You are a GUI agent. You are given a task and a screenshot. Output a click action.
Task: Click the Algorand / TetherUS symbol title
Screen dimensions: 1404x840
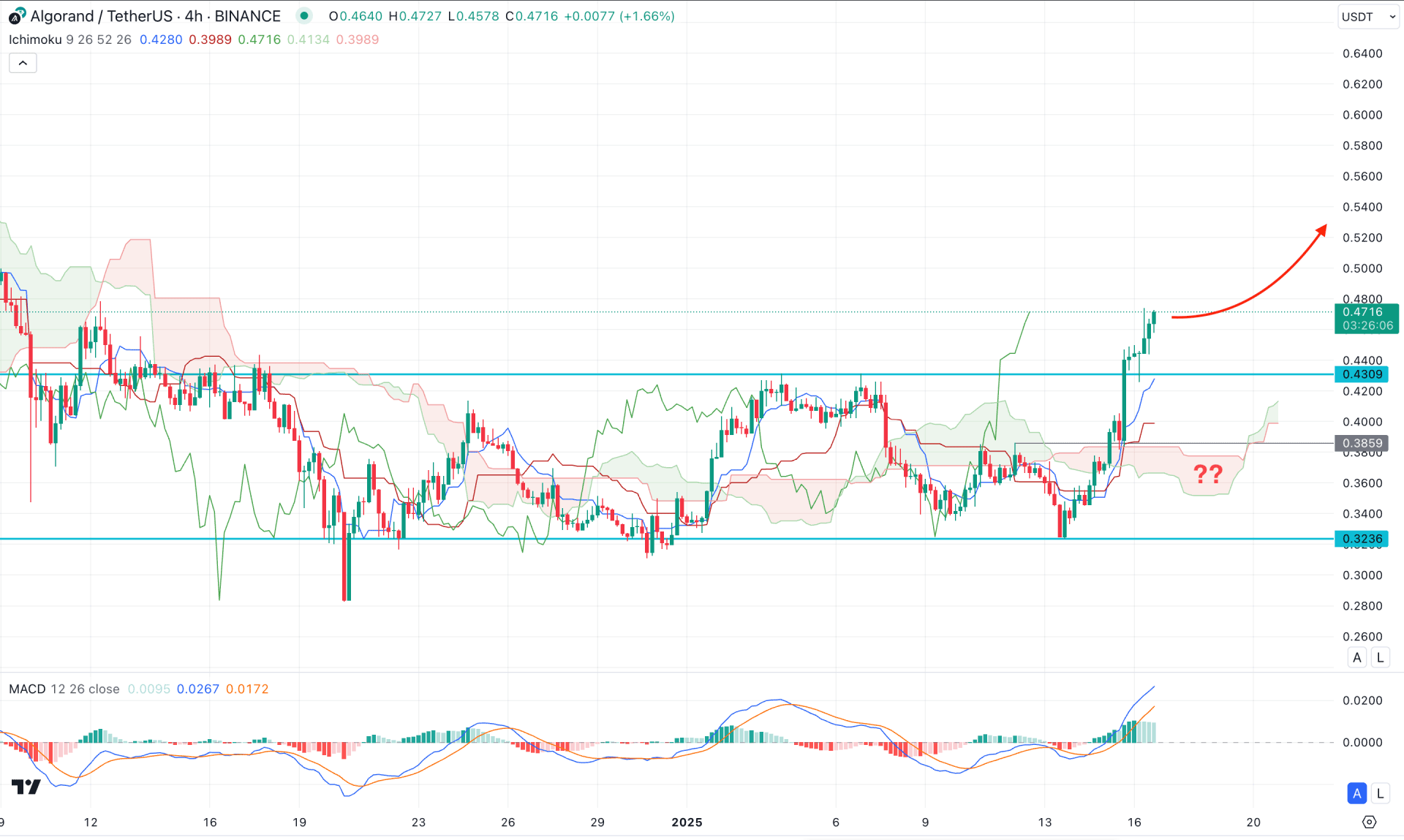coord(155,16)
